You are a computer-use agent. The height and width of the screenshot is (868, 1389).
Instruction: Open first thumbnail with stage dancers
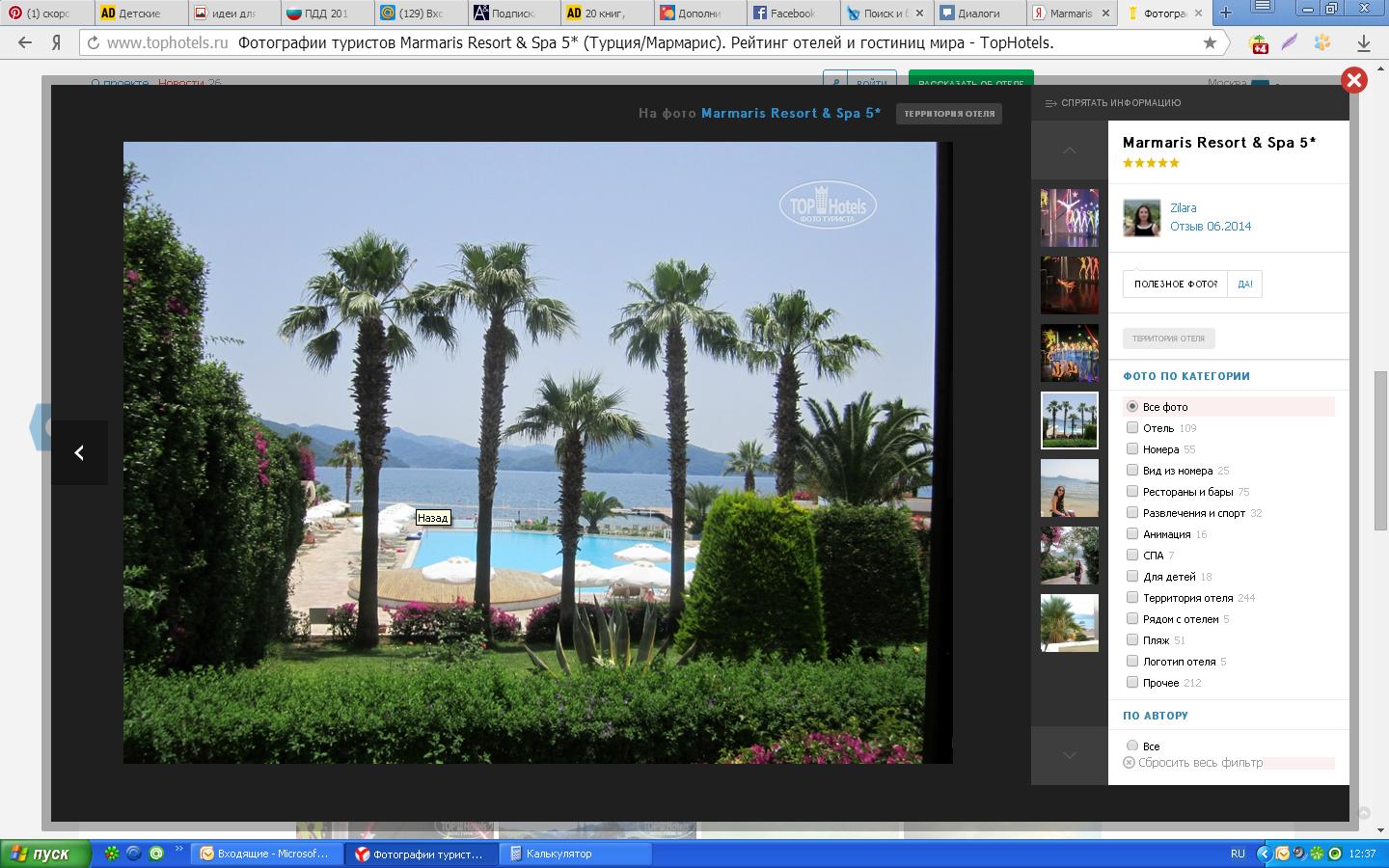click(x=1070, y=218)
